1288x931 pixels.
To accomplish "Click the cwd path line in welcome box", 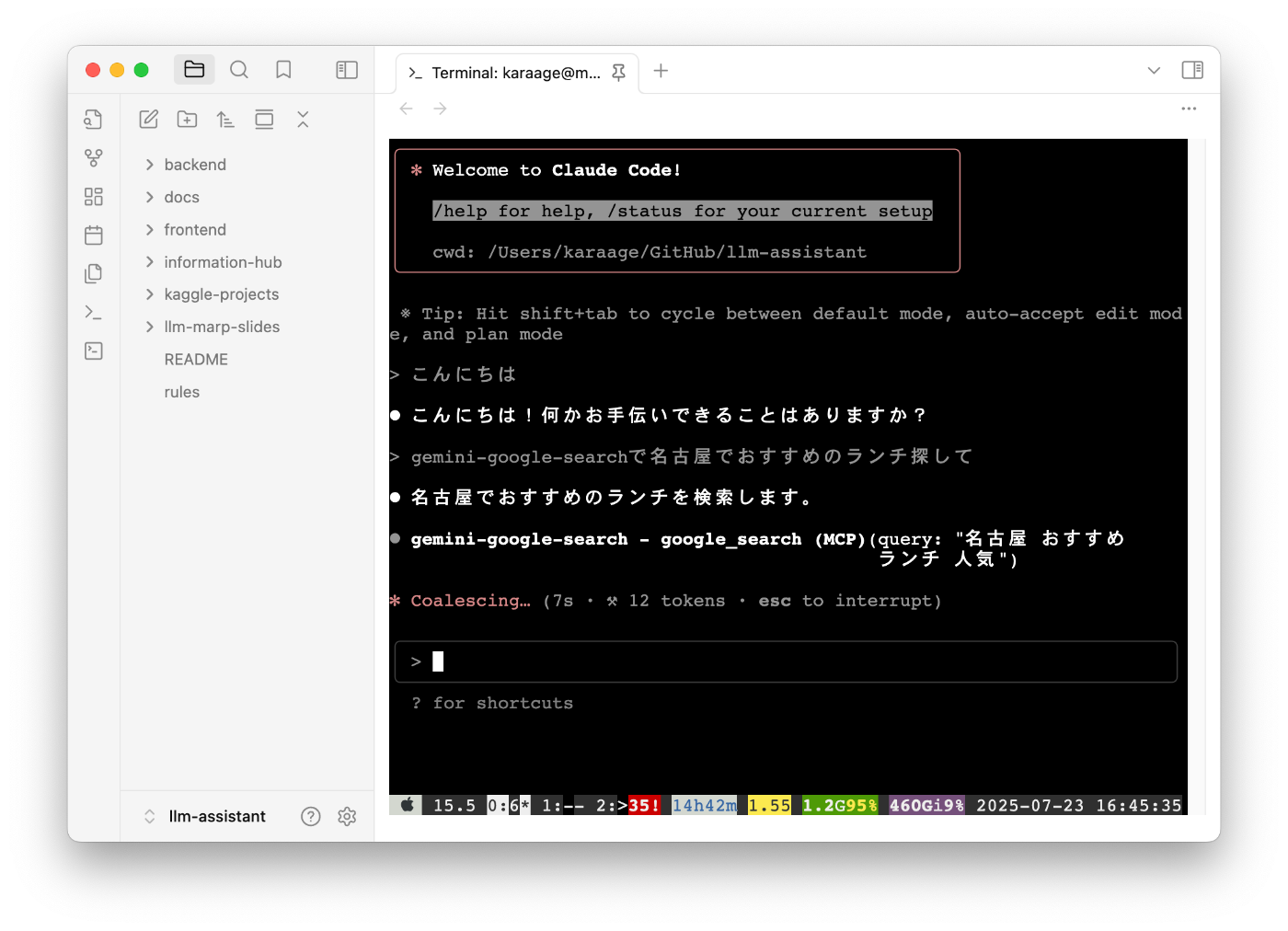I will point(650,252).
